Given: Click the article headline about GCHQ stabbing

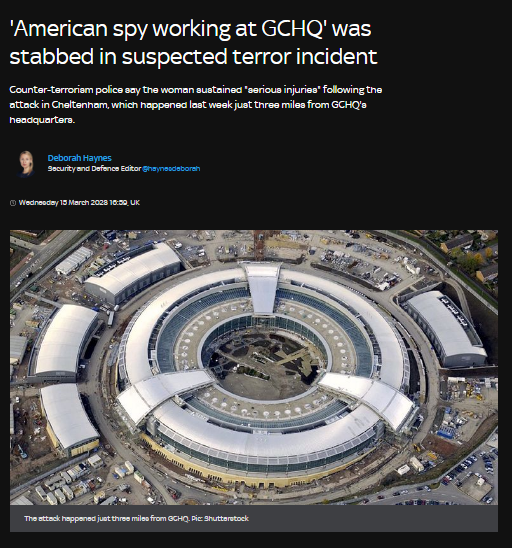Looking at the screenshot, I should (193, 42).
